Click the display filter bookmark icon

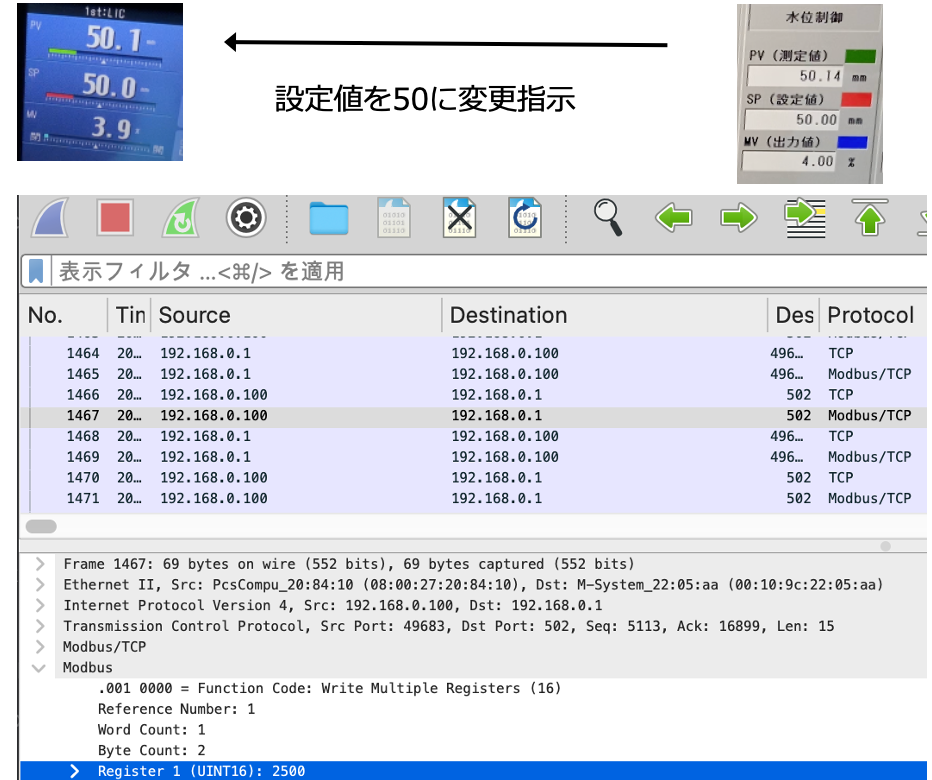coord(36,271)
